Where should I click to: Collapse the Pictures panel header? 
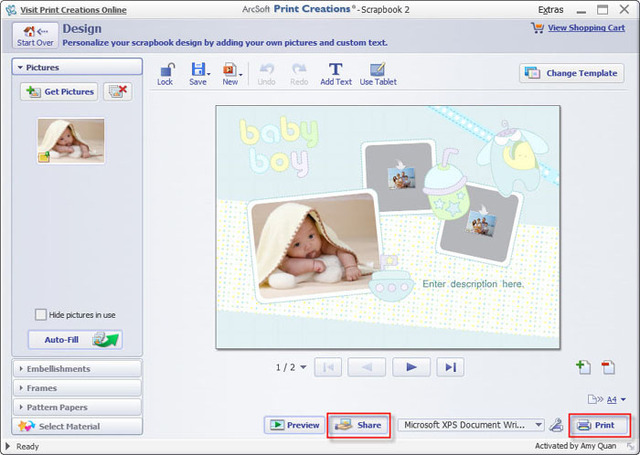[77, 67]
